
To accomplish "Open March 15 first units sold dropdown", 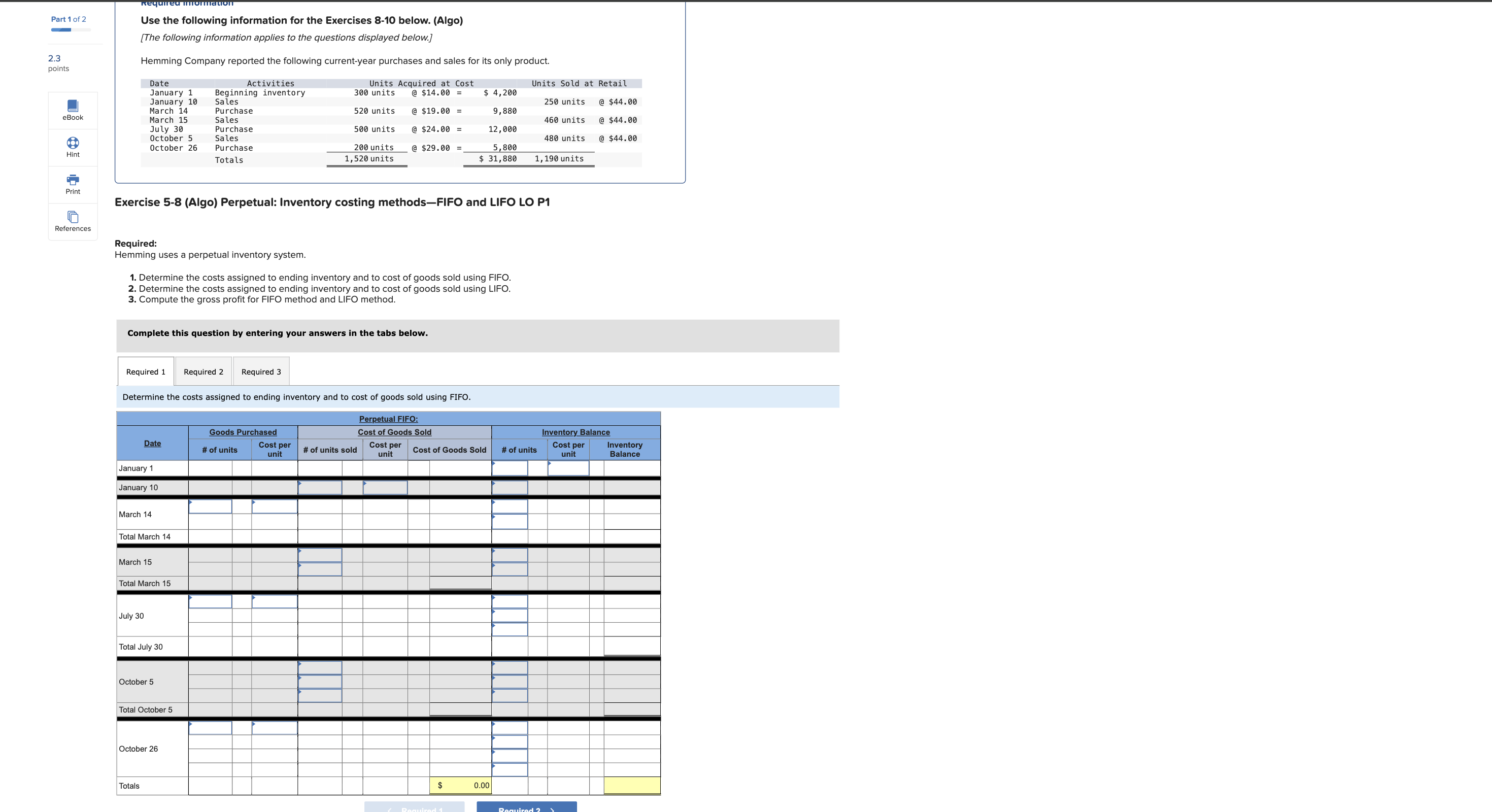I will [320, 555].
